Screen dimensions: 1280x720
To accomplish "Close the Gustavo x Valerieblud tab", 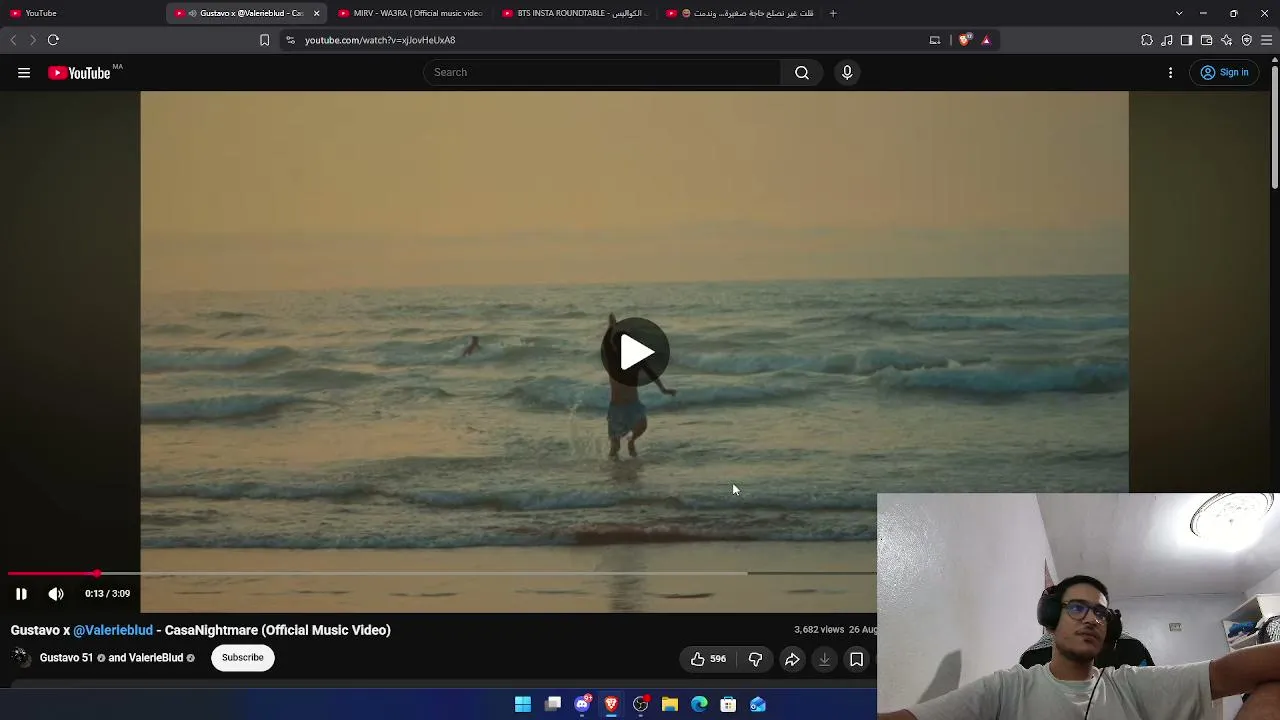I will click(316, 13).
